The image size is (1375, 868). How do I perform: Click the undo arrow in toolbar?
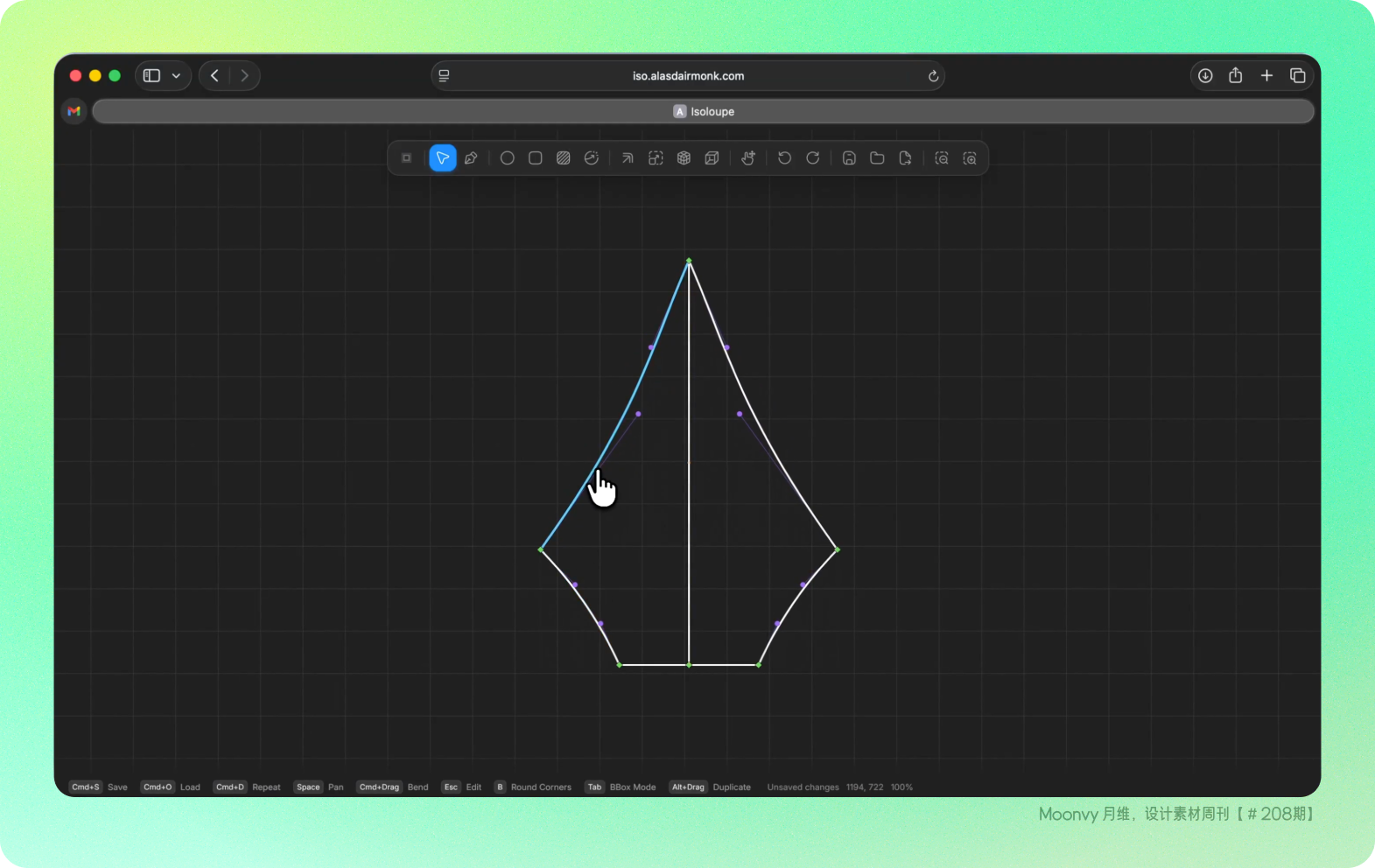coord(784,158)
